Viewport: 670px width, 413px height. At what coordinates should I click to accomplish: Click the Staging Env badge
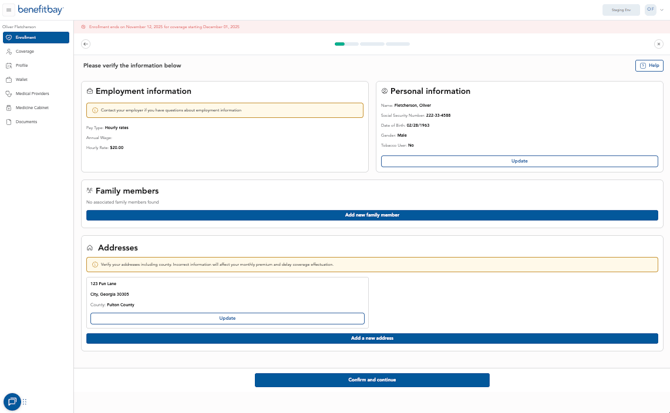pyautogui.click(x=621, y=10)
